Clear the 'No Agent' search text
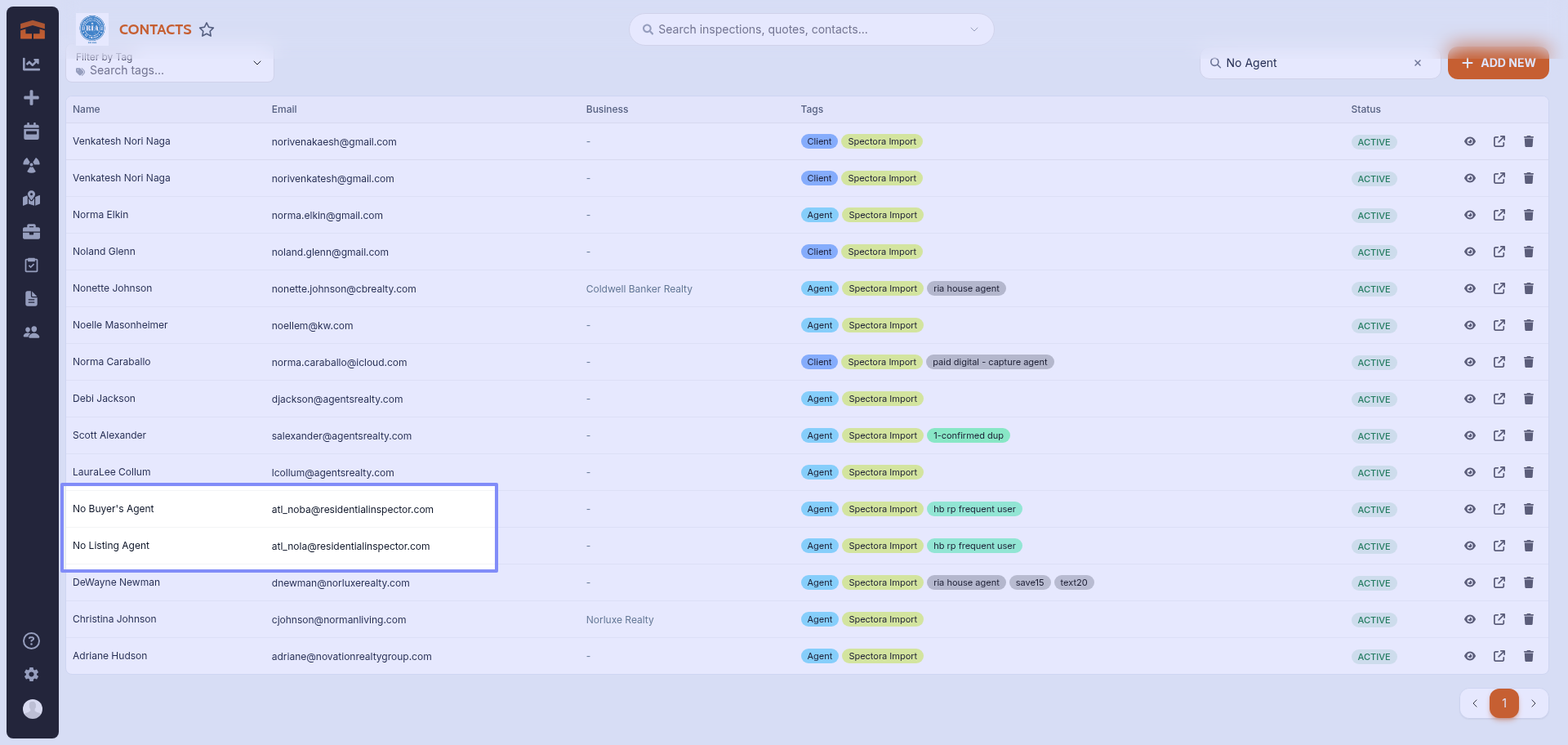Screen dimensions: 1568x745 click(x=1418, y=63)
